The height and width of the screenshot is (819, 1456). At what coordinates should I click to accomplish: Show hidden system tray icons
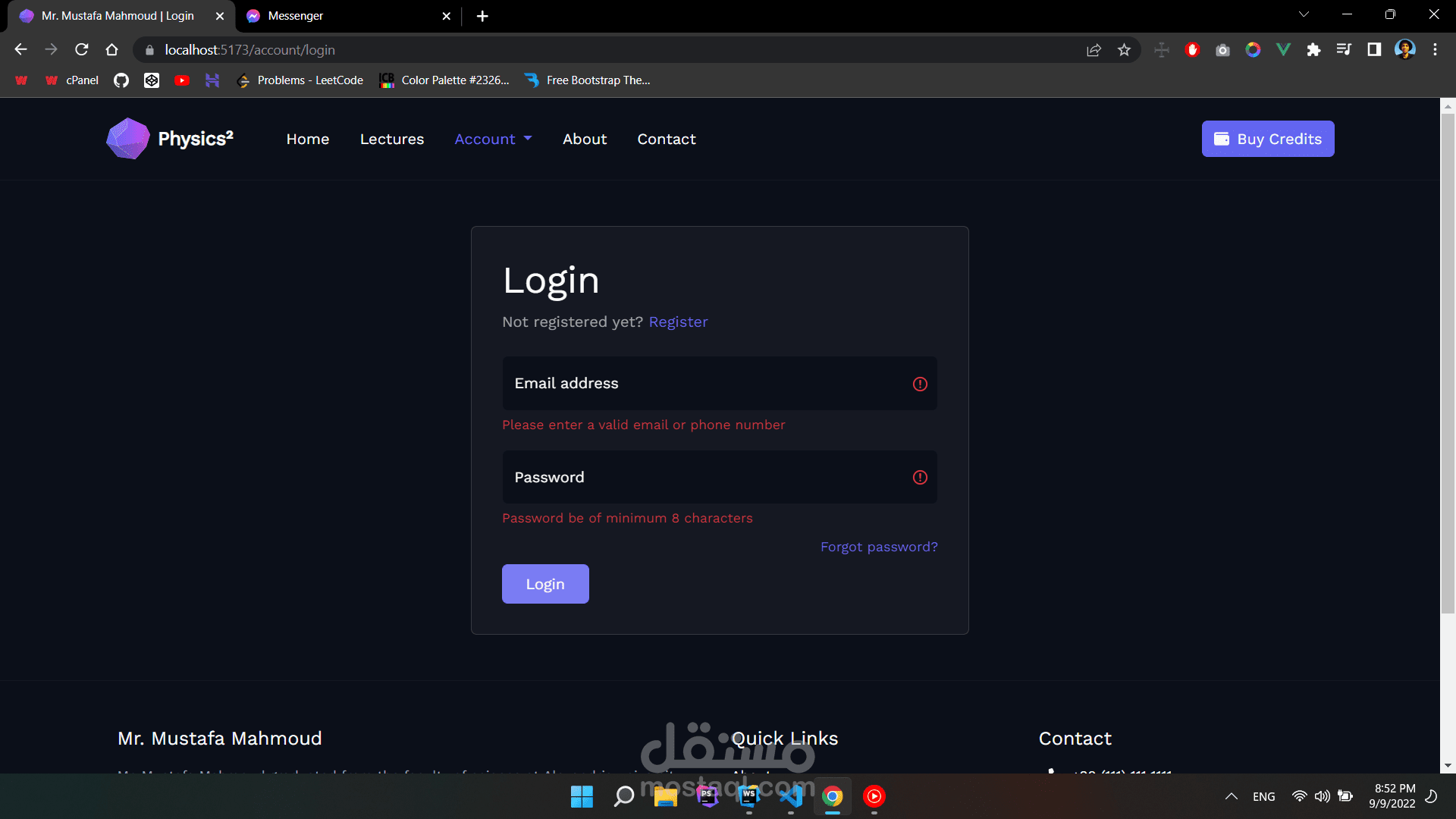1232,796
